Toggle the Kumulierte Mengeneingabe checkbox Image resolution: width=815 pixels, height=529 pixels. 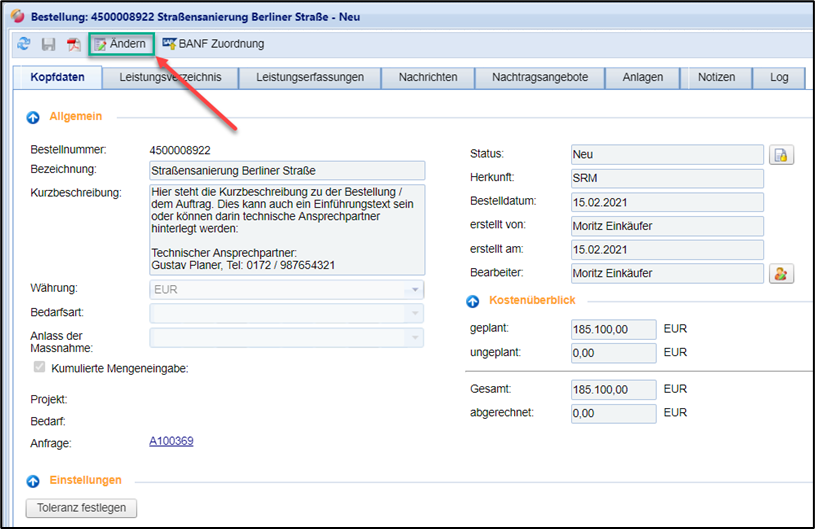(x=39, y=367)
